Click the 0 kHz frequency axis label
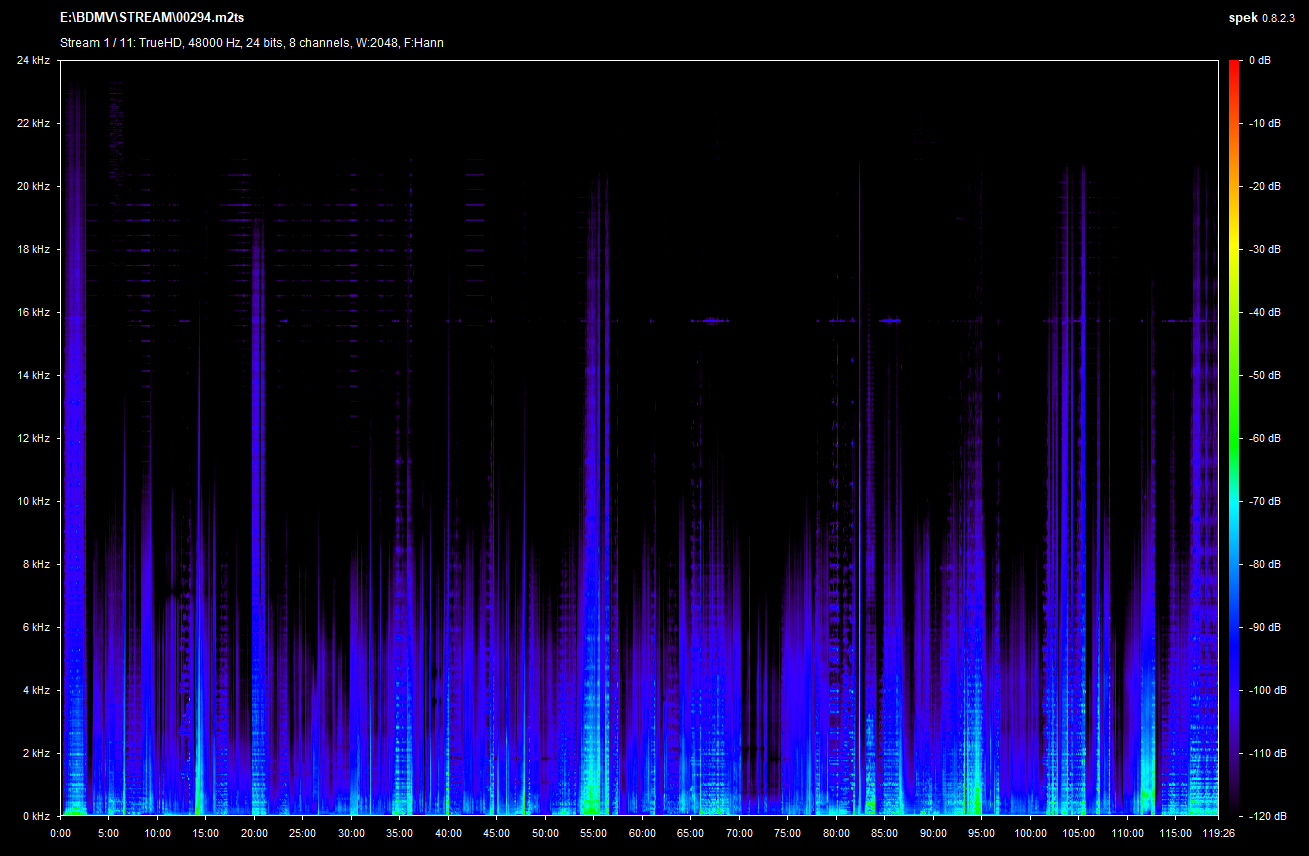 pyautogui.click(x=35, y=816)
